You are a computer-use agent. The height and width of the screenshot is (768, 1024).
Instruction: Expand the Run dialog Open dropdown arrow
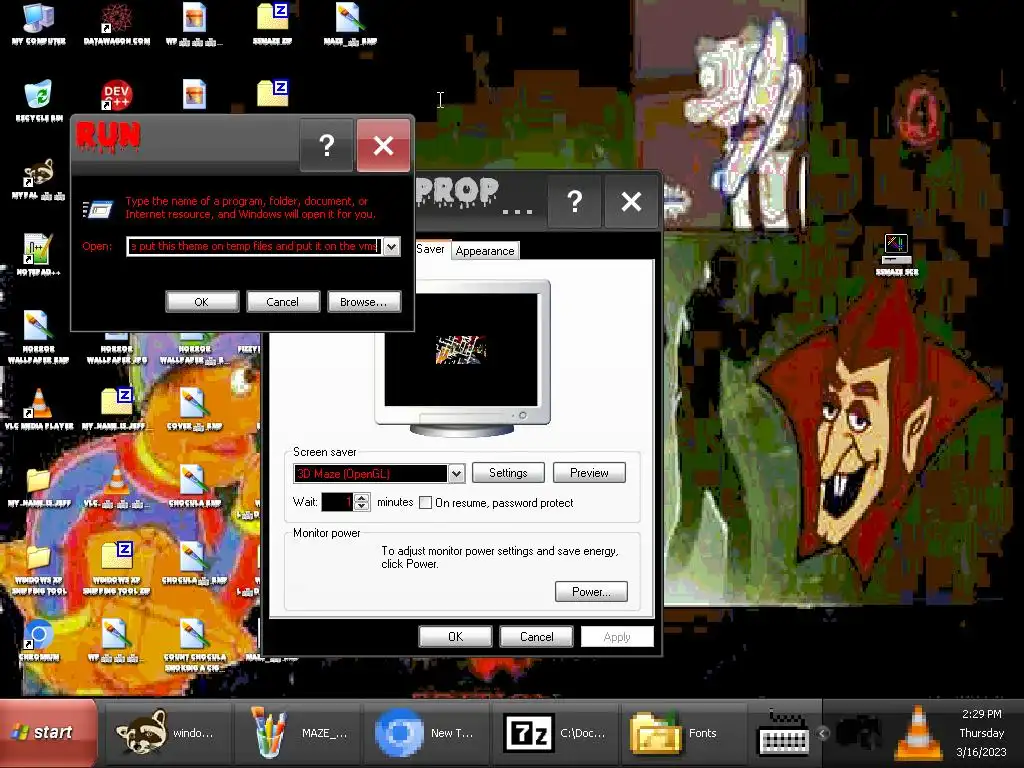(x=391, y=246)
